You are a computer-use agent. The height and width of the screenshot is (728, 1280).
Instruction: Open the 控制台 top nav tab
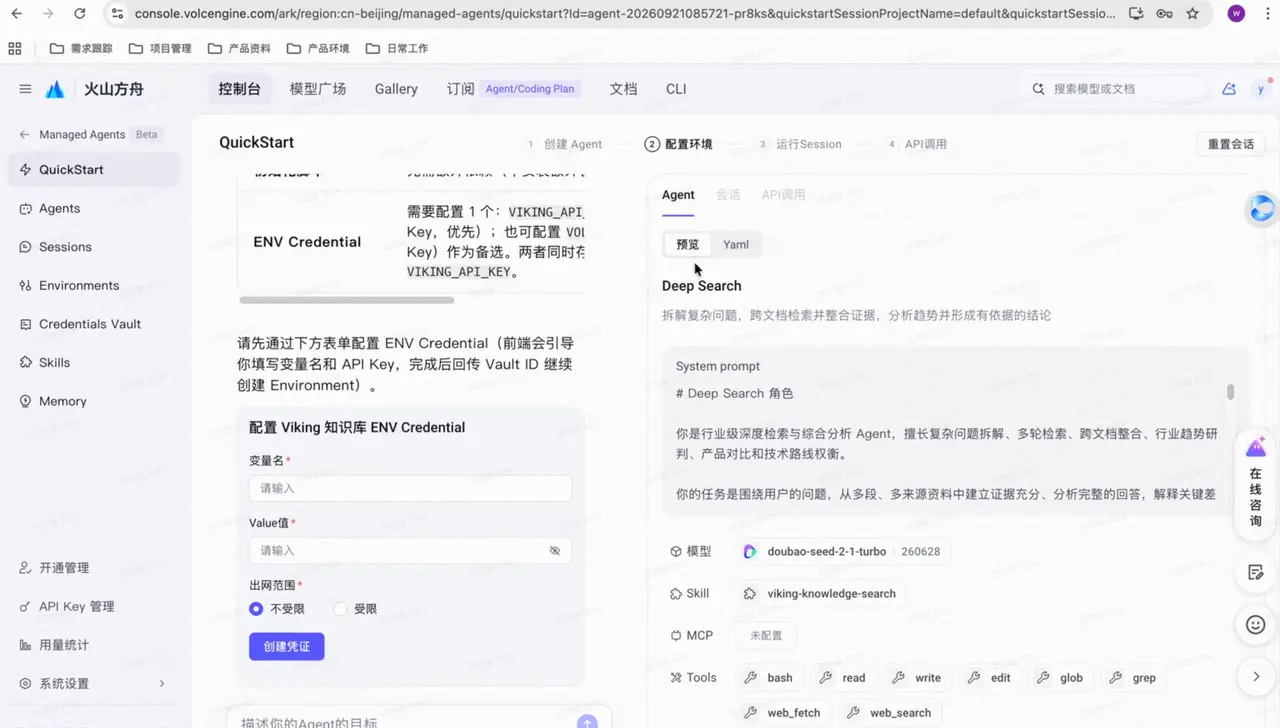[239, 89]
